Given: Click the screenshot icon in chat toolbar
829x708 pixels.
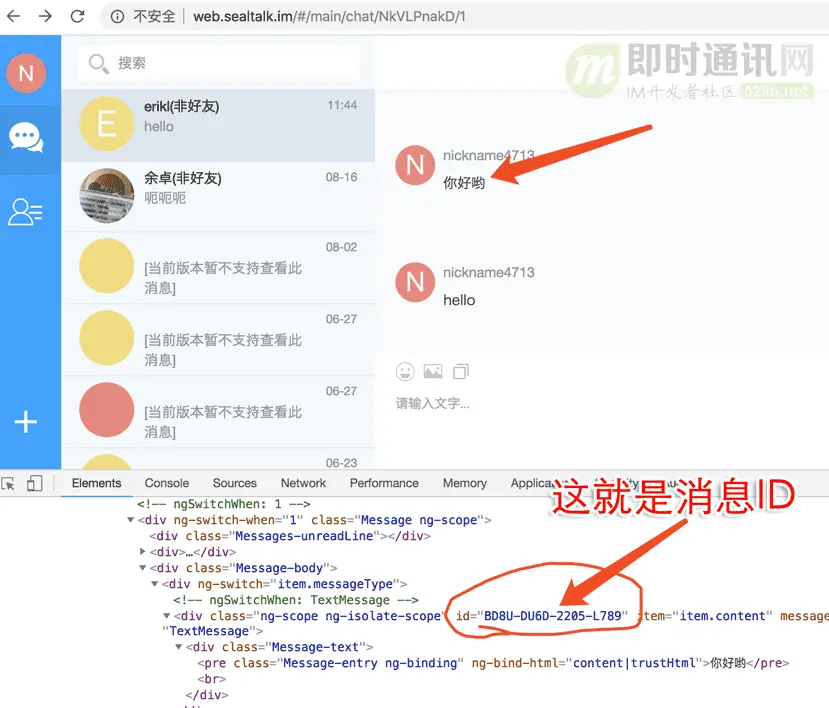Looking at the screenshot, I should 460,371.
